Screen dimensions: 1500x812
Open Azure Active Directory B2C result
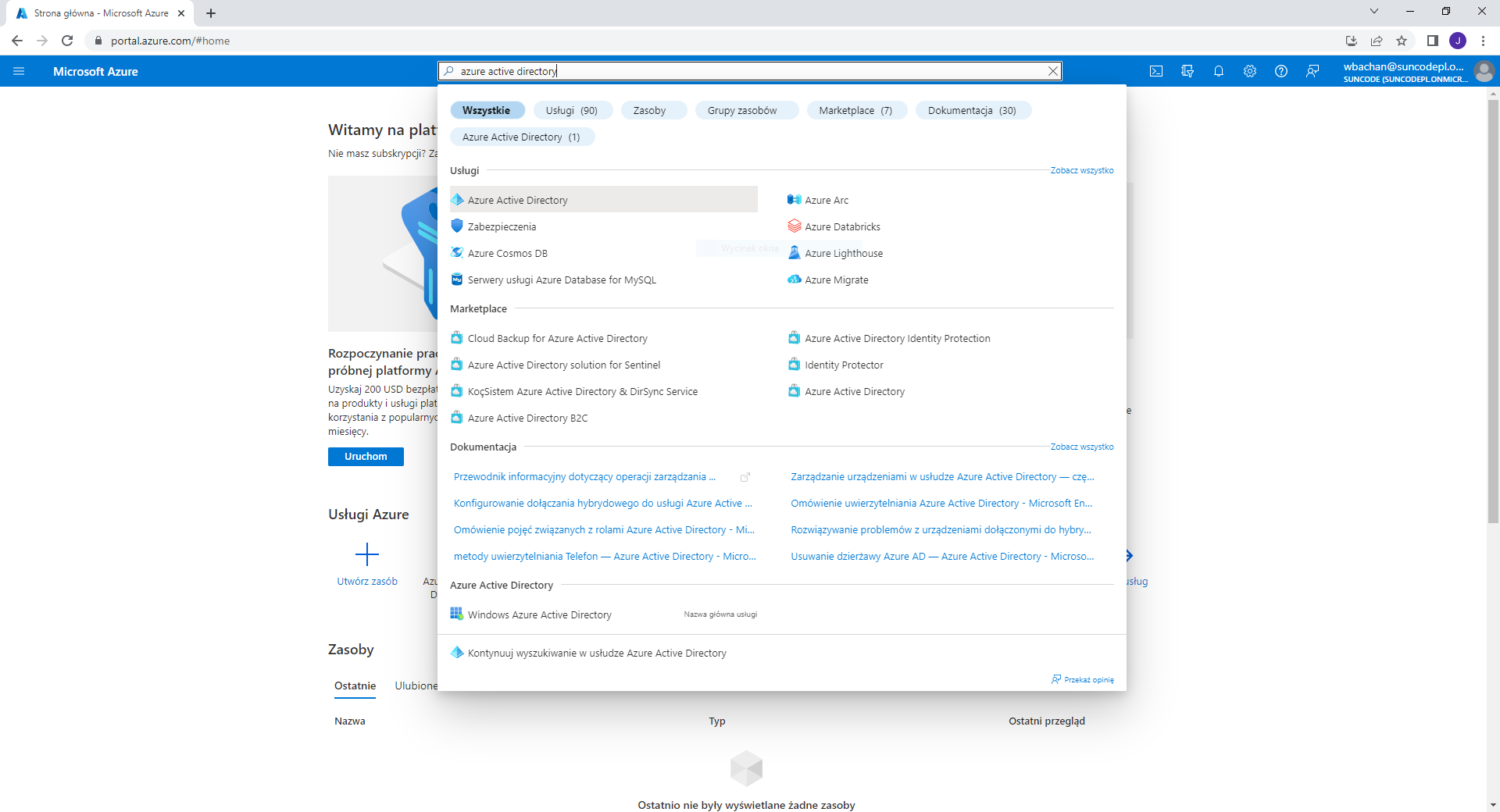pyautogui.click(x=527, y=418)
